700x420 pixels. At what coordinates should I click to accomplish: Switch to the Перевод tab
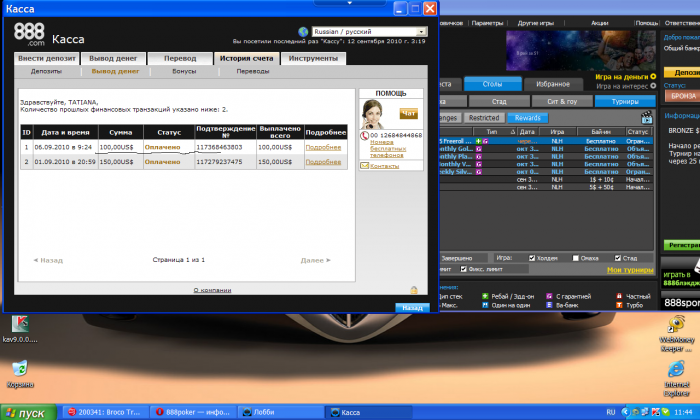[180, 58]
